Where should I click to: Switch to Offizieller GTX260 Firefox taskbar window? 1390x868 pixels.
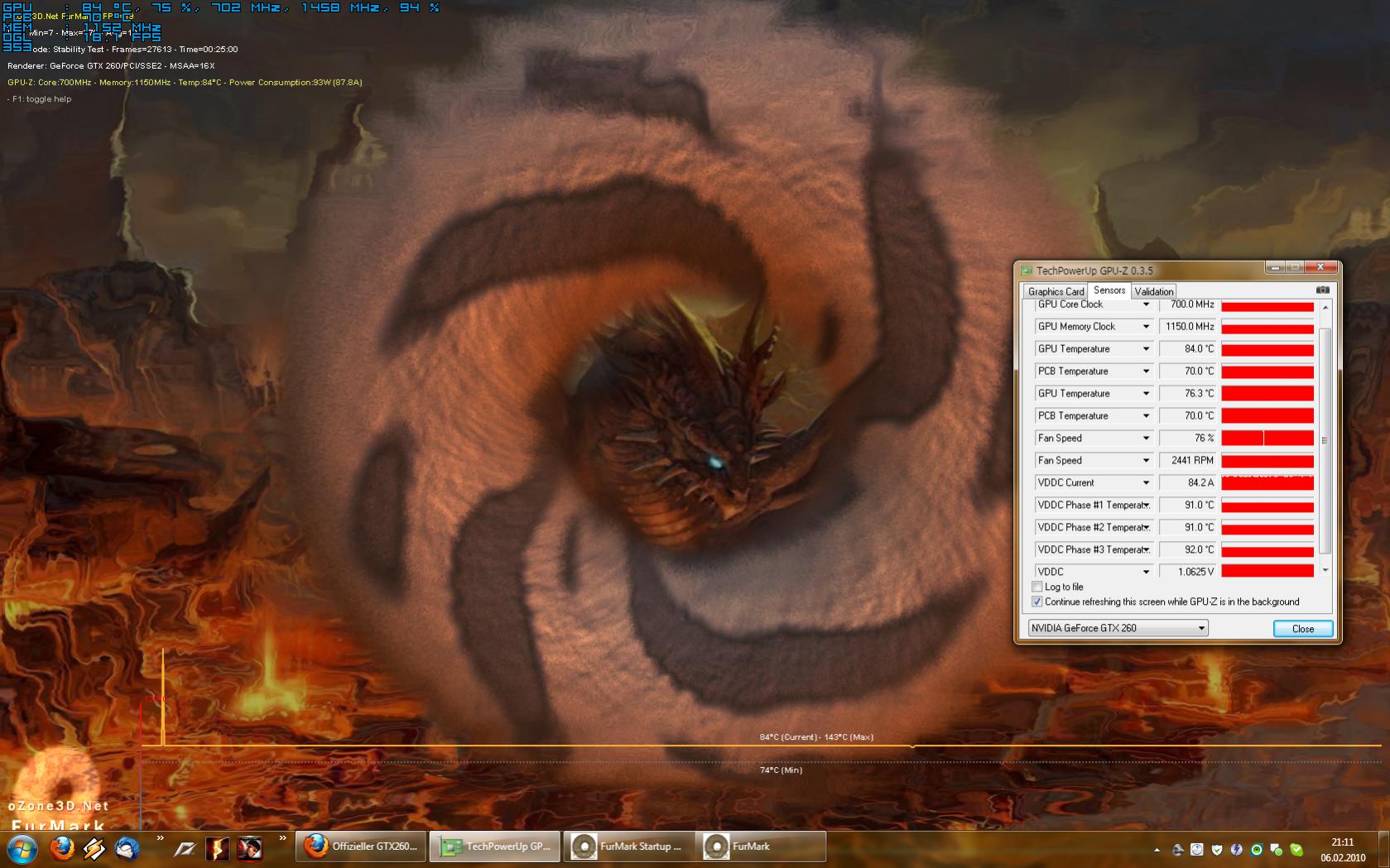click(361, 846)
